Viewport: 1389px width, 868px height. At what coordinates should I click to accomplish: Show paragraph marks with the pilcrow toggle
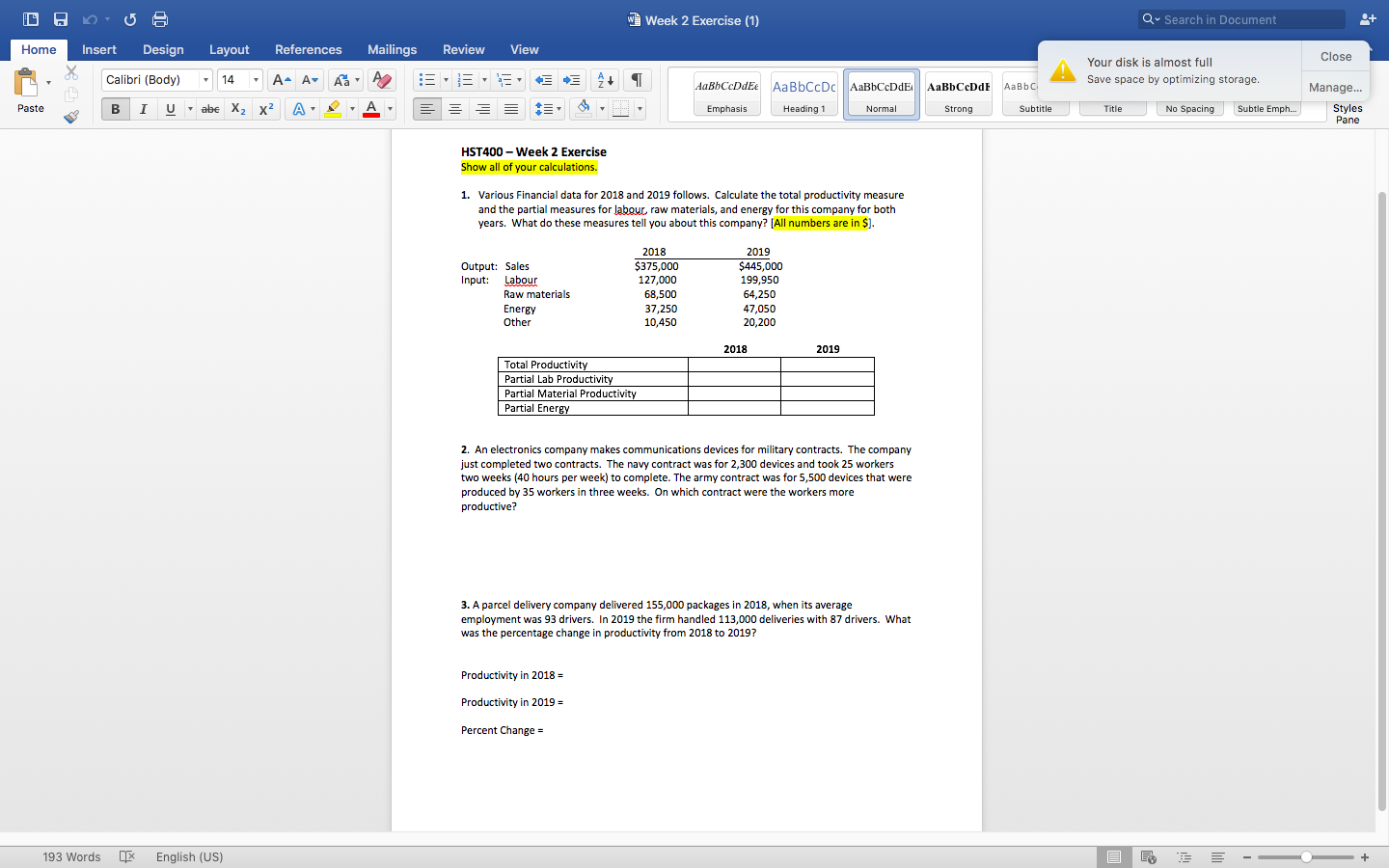point(636,79)
